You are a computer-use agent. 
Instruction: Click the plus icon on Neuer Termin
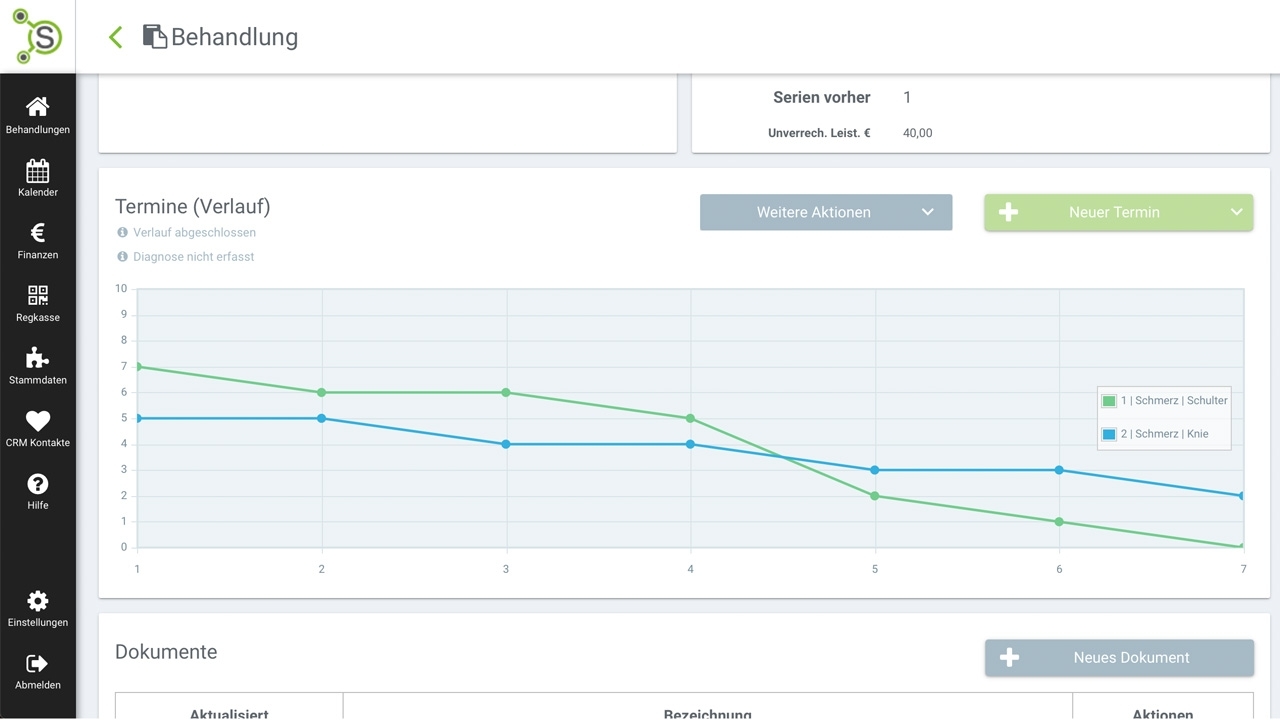tap(1008, 212)
